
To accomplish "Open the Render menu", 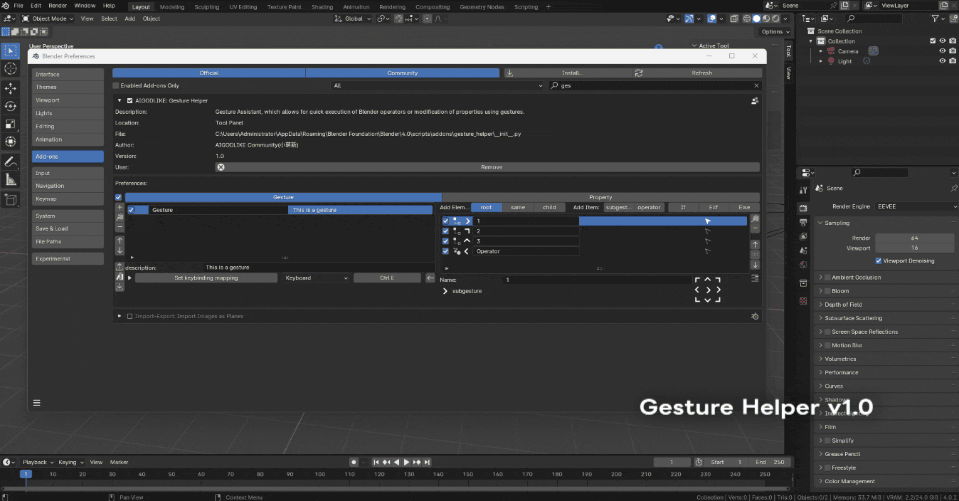I will point(57,6).
